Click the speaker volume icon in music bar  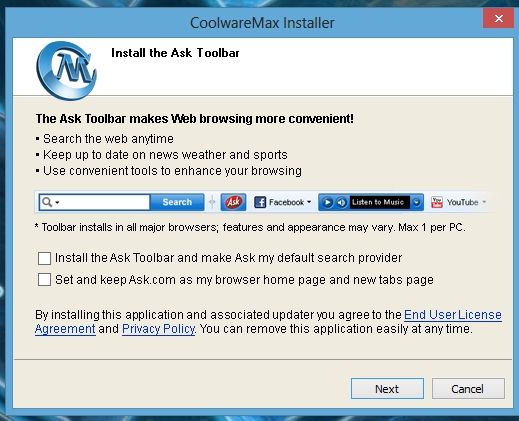click(x=341, y=202)
